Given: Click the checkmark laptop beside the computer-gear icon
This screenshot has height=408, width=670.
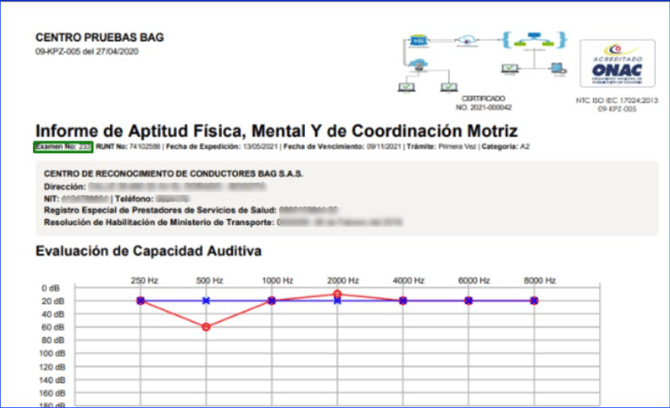Looking at the screenshot, I should (510, 68).
